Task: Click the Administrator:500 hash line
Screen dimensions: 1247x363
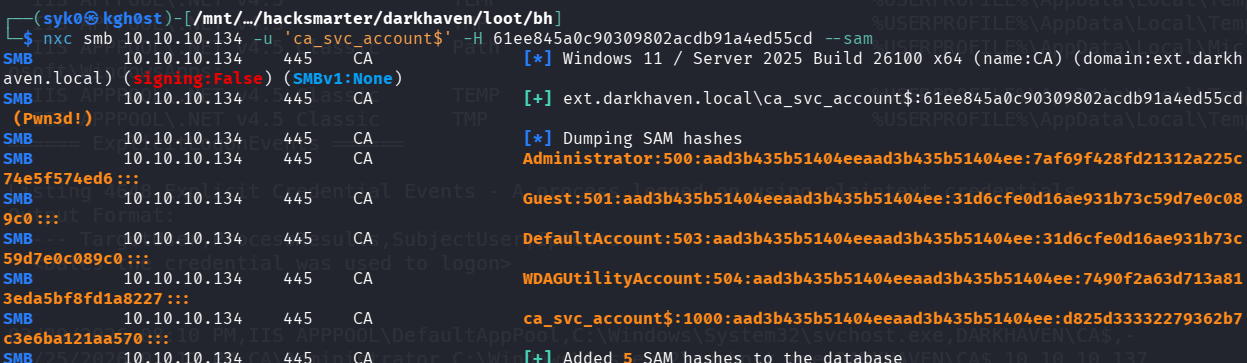Action: coord(882,158)
